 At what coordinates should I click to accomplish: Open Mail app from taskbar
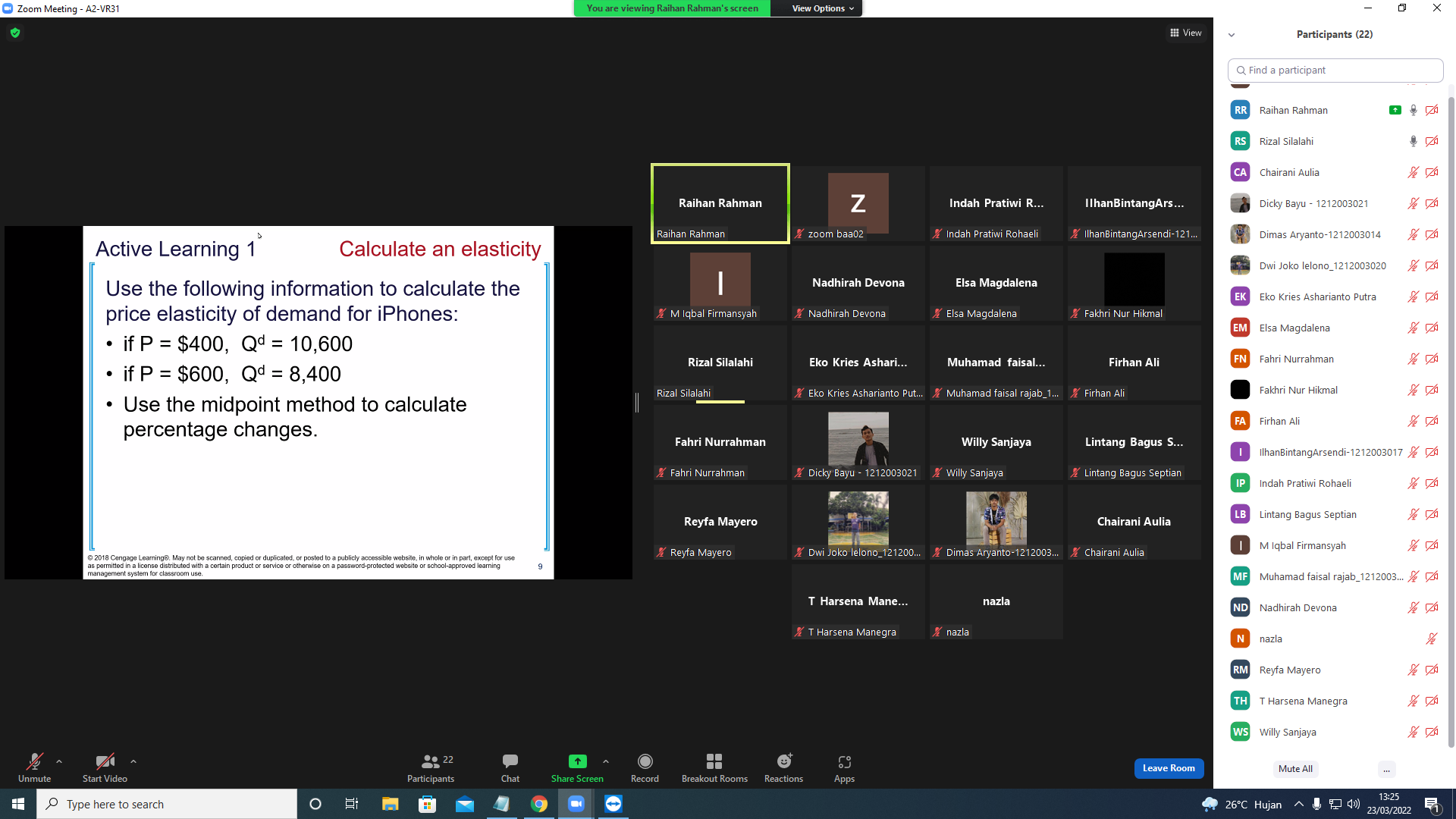click(x=464, y=804)
